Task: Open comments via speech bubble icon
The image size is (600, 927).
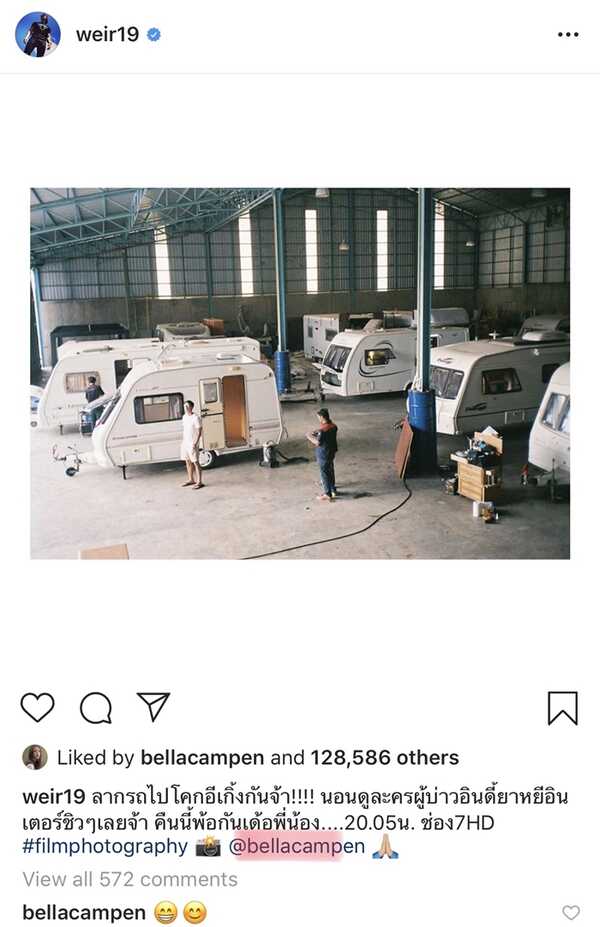Action: tap(96, 708)
